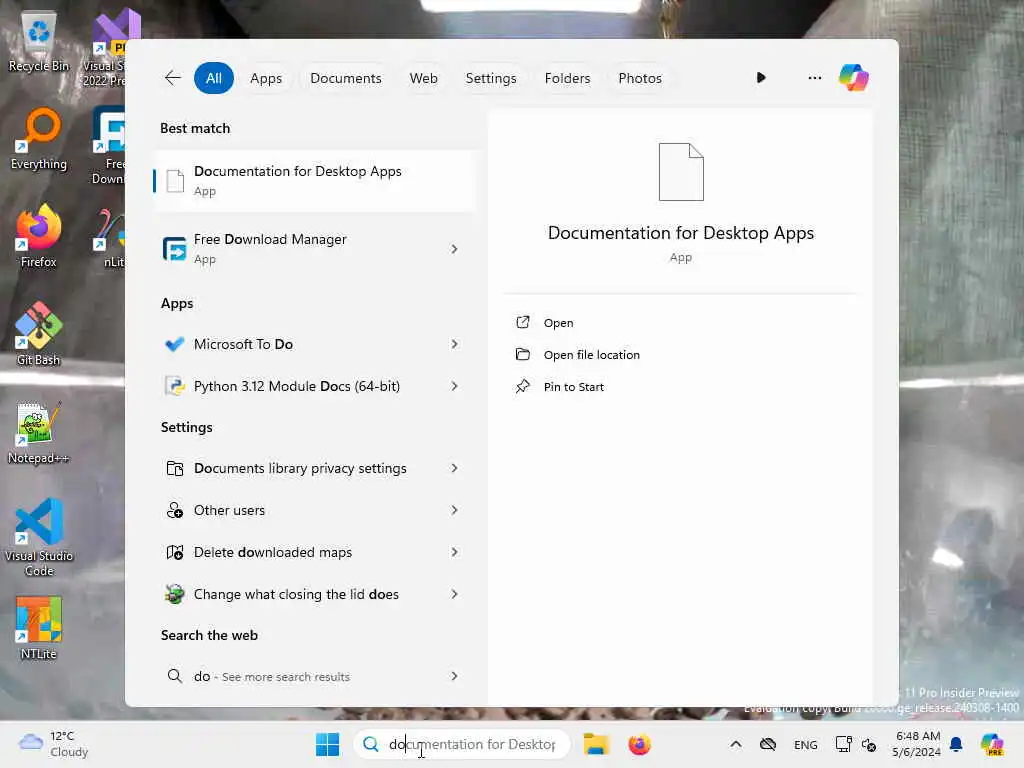1024x768 pixels.
Task: Click the web search magnifier icon for 'do'
Action: click(174, 676)
